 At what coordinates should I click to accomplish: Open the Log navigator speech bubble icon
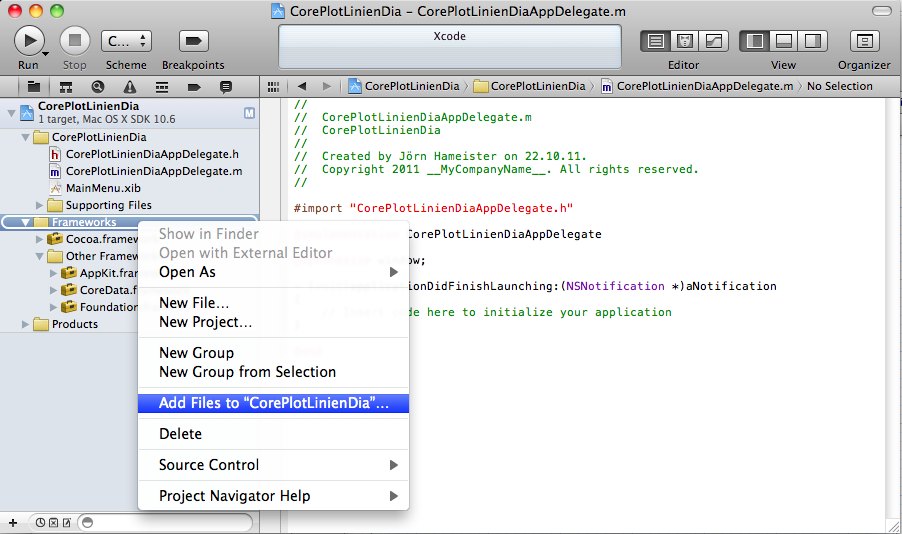coord(226,86)
